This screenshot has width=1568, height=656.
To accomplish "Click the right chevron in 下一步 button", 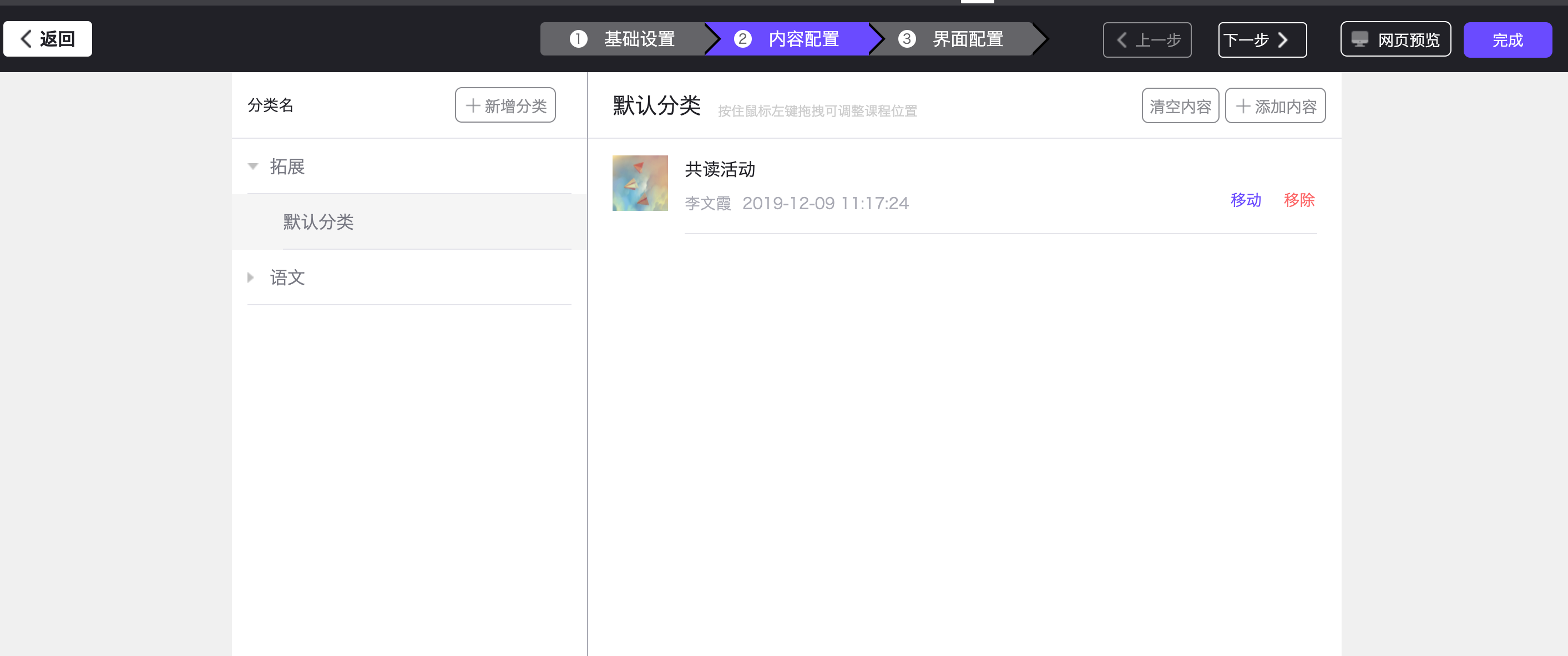I will pos(1283,40).
